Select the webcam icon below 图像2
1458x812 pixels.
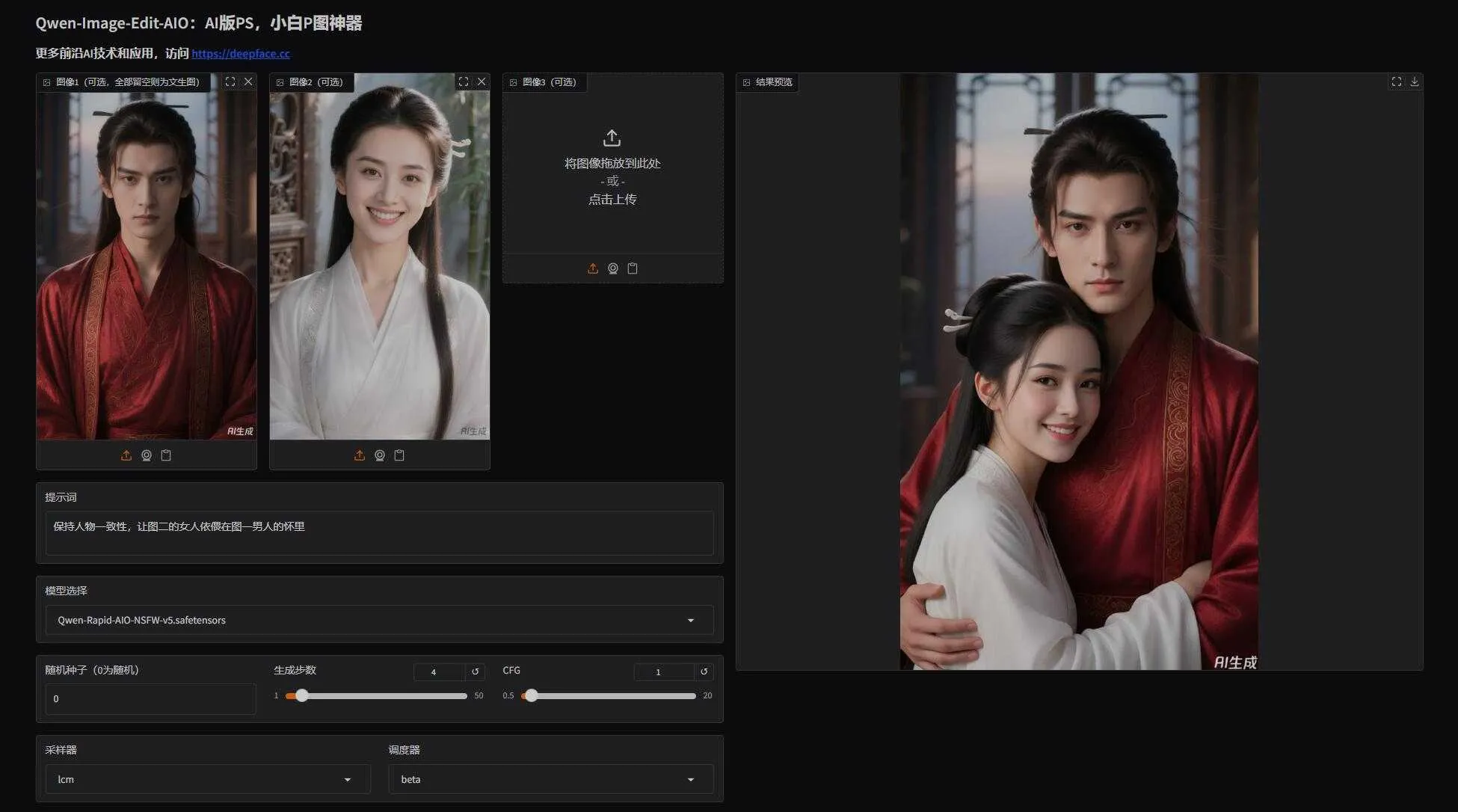click(379, 455)
